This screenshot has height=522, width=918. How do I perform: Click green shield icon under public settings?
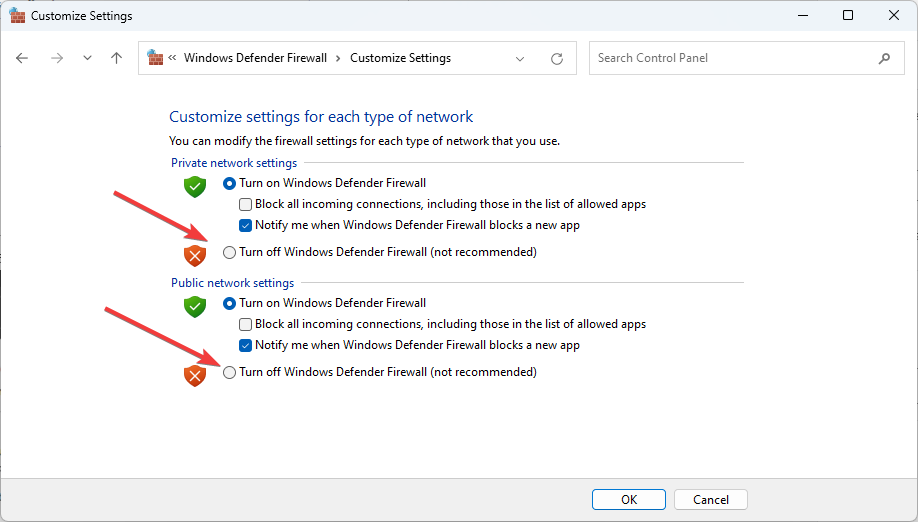(x=195, y=307)
